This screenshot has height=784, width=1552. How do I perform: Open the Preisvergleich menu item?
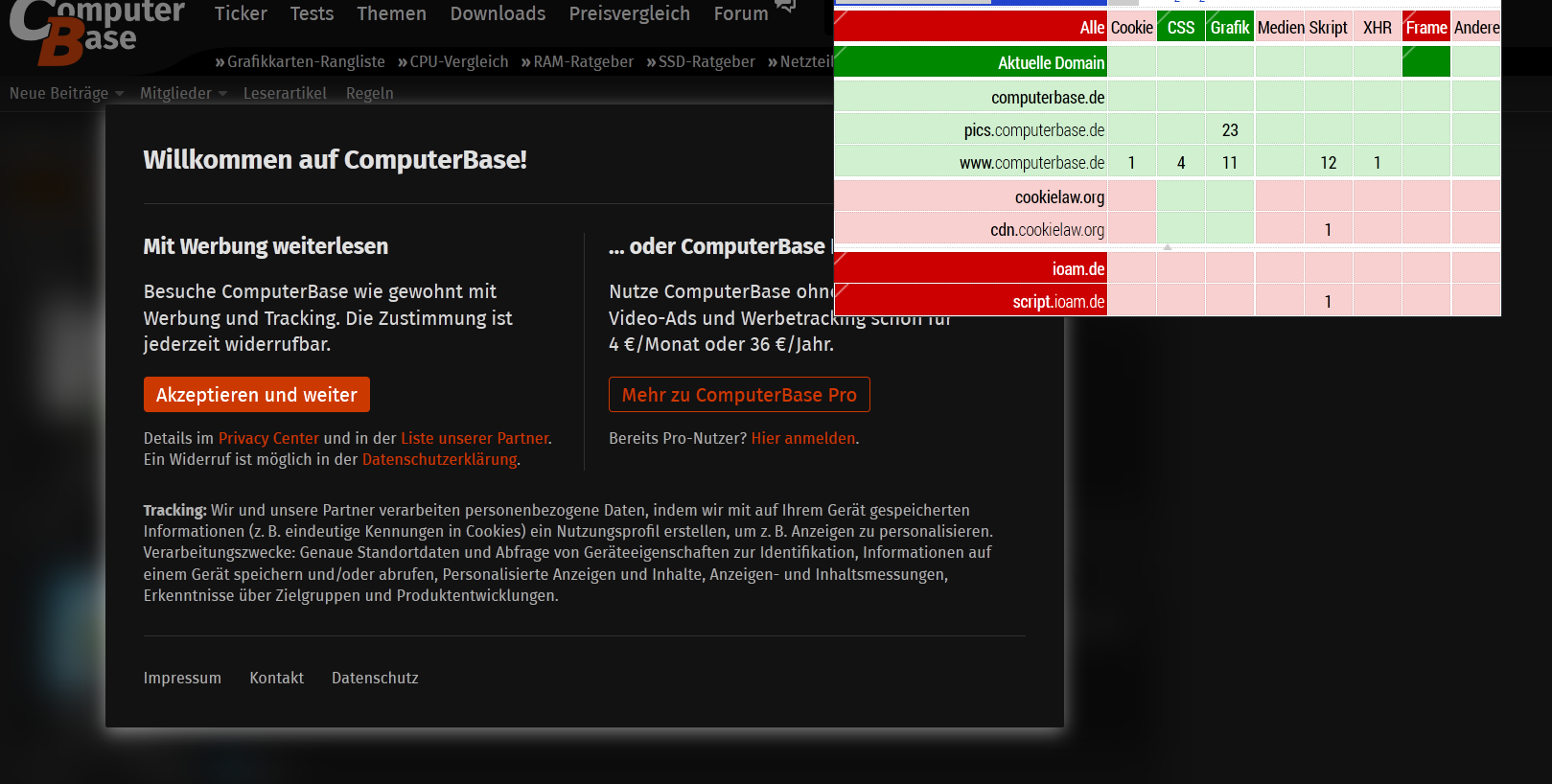pos(629,13)
